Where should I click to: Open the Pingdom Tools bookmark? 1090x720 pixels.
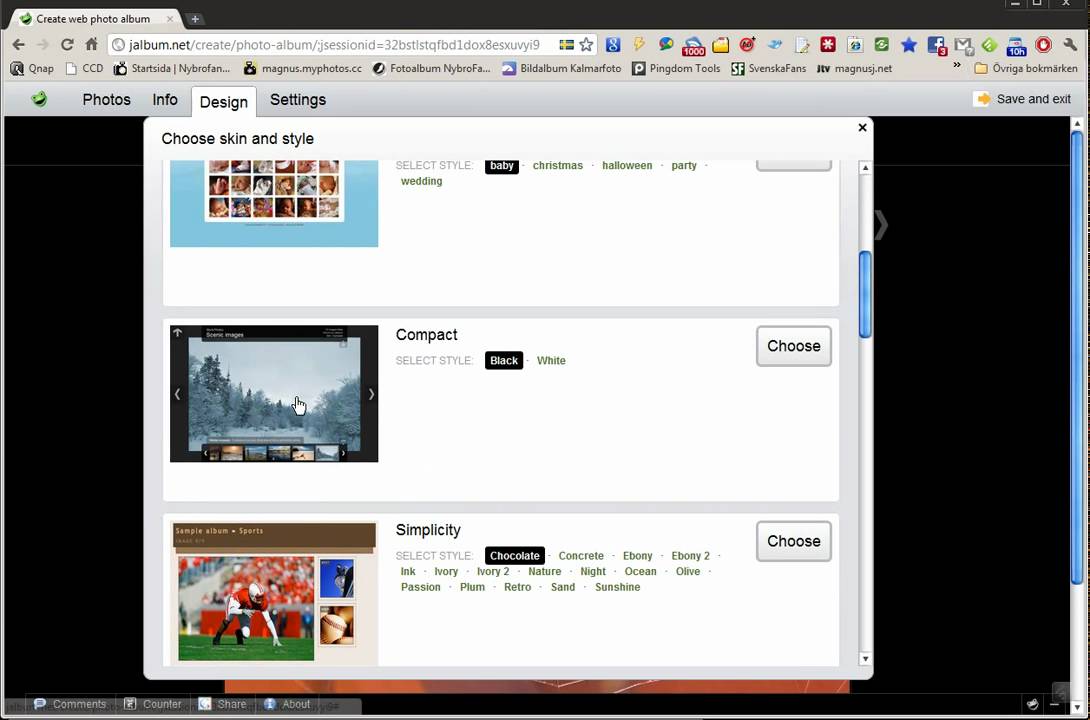point(676,68)
